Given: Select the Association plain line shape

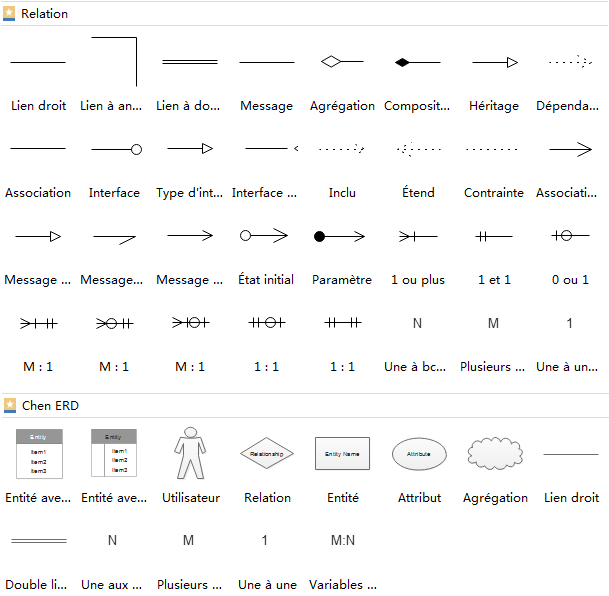Looking at the screenshot, I should pyautogui.click(x=38, y=148).
